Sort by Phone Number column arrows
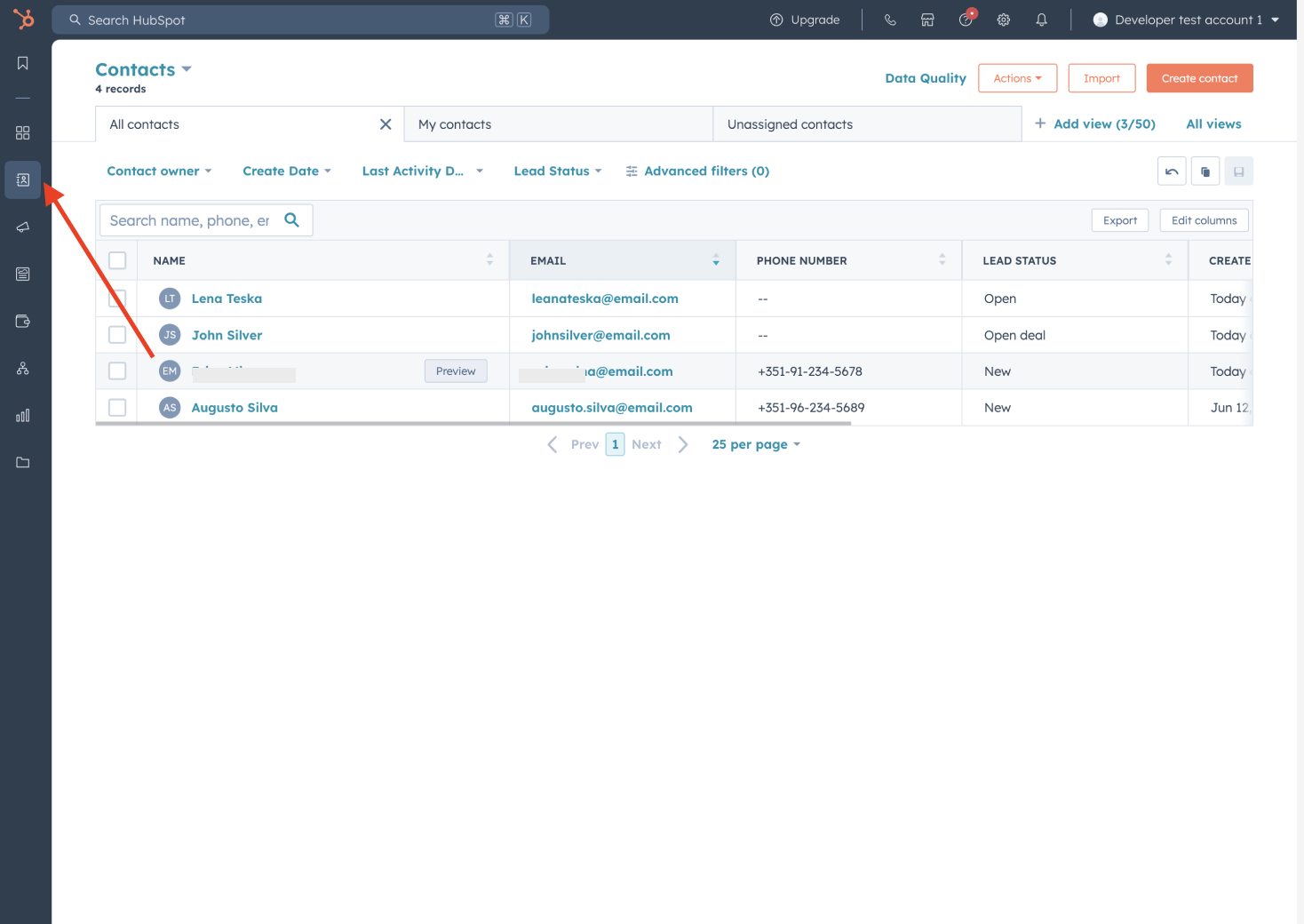This screenshot has height=924, width=1304. click(942, 259)
